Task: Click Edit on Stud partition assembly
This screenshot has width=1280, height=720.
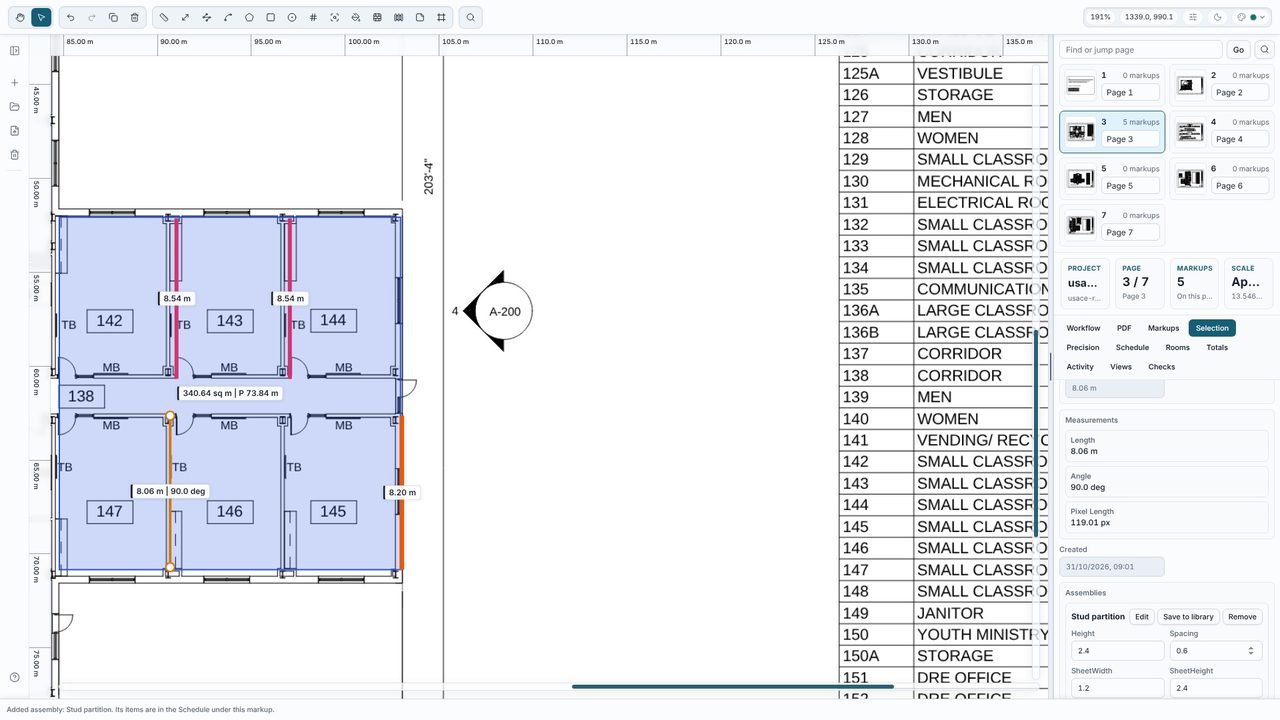Action: tap(1141, 617)
